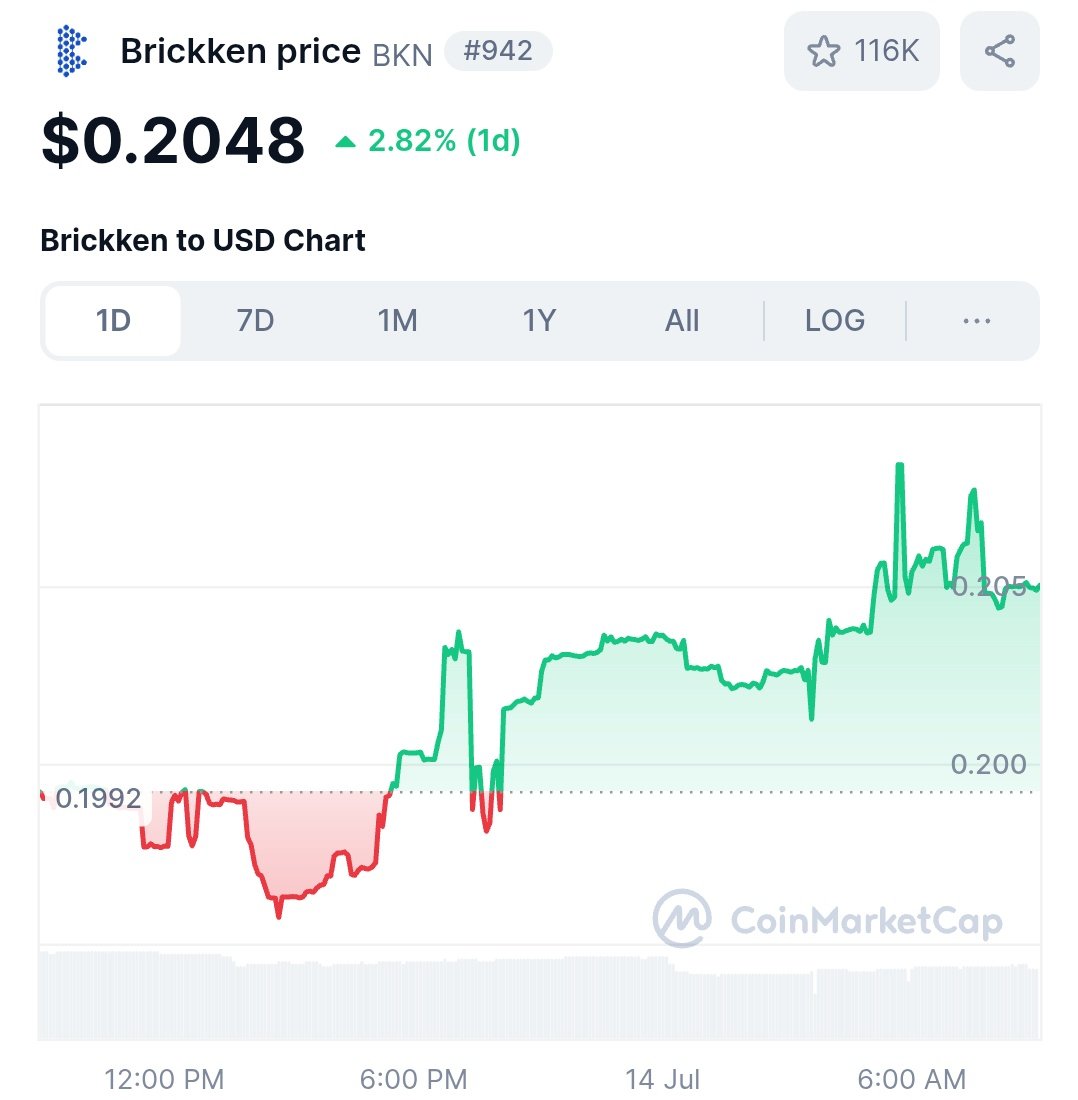Switch to the 1M chart range
Screen dimensions: 1078x1100
click(x=398, y=321)
